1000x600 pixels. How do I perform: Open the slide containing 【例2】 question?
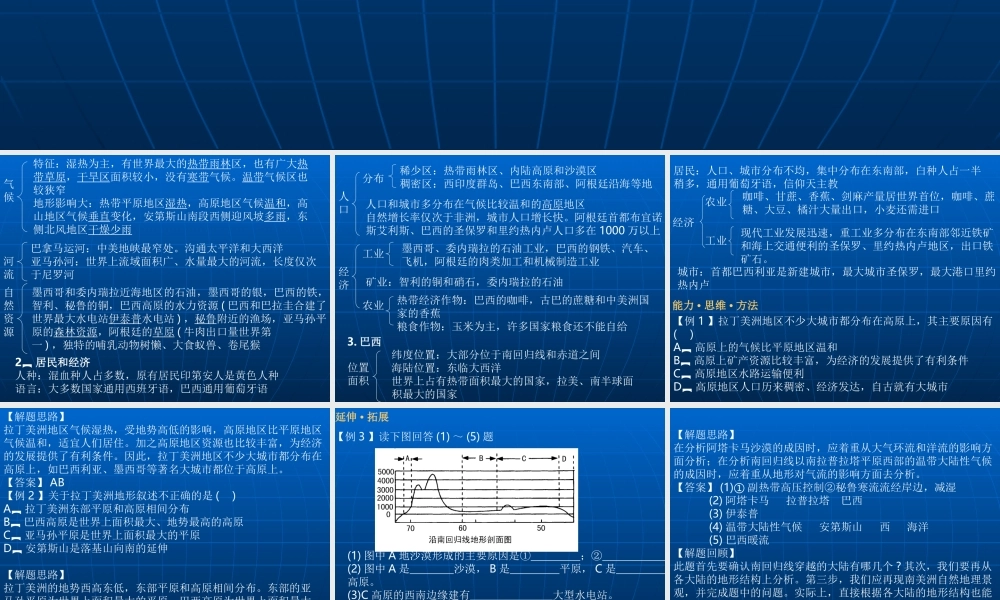(x=165, y=504)
